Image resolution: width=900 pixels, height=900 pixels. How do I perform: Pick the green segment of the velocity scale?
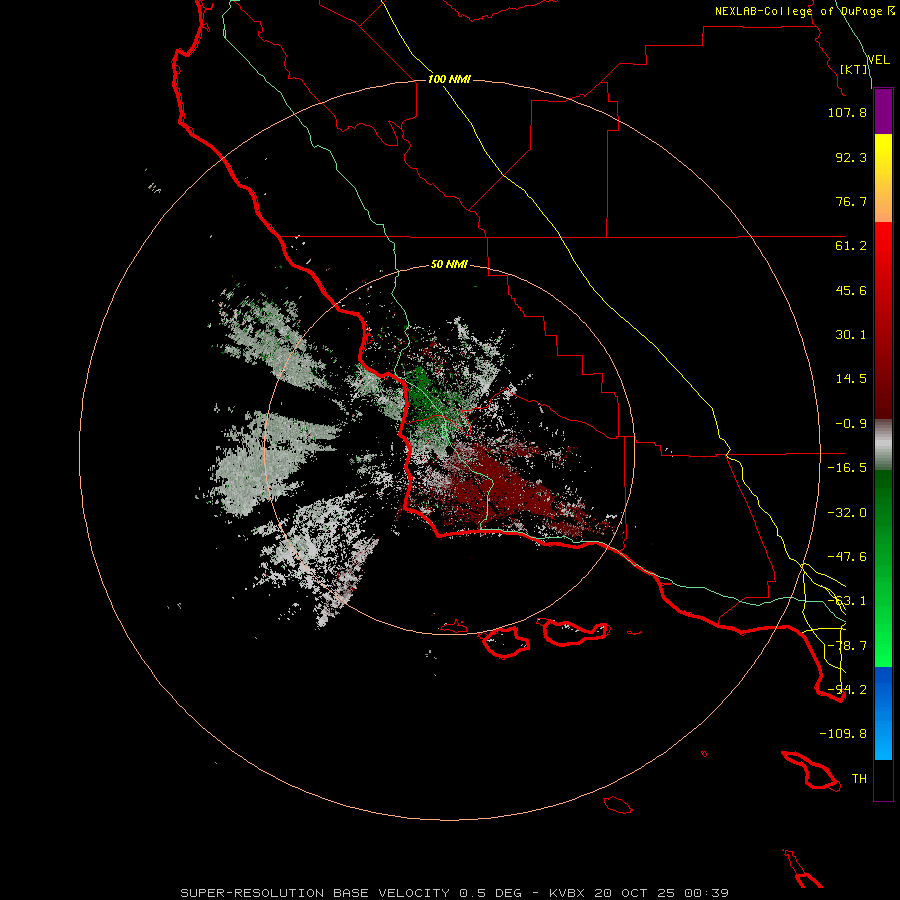click(x=883, y=568)
